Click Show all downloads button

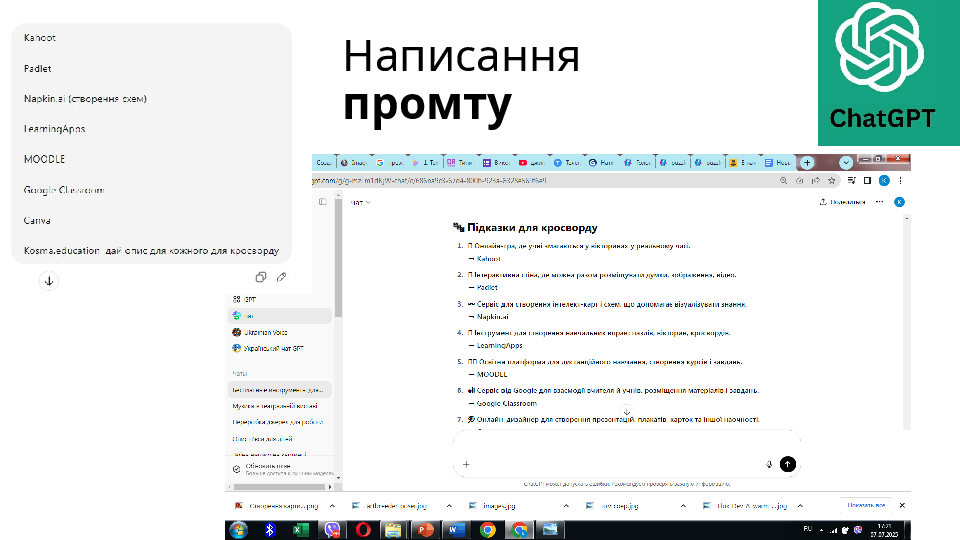coord(866,505)
